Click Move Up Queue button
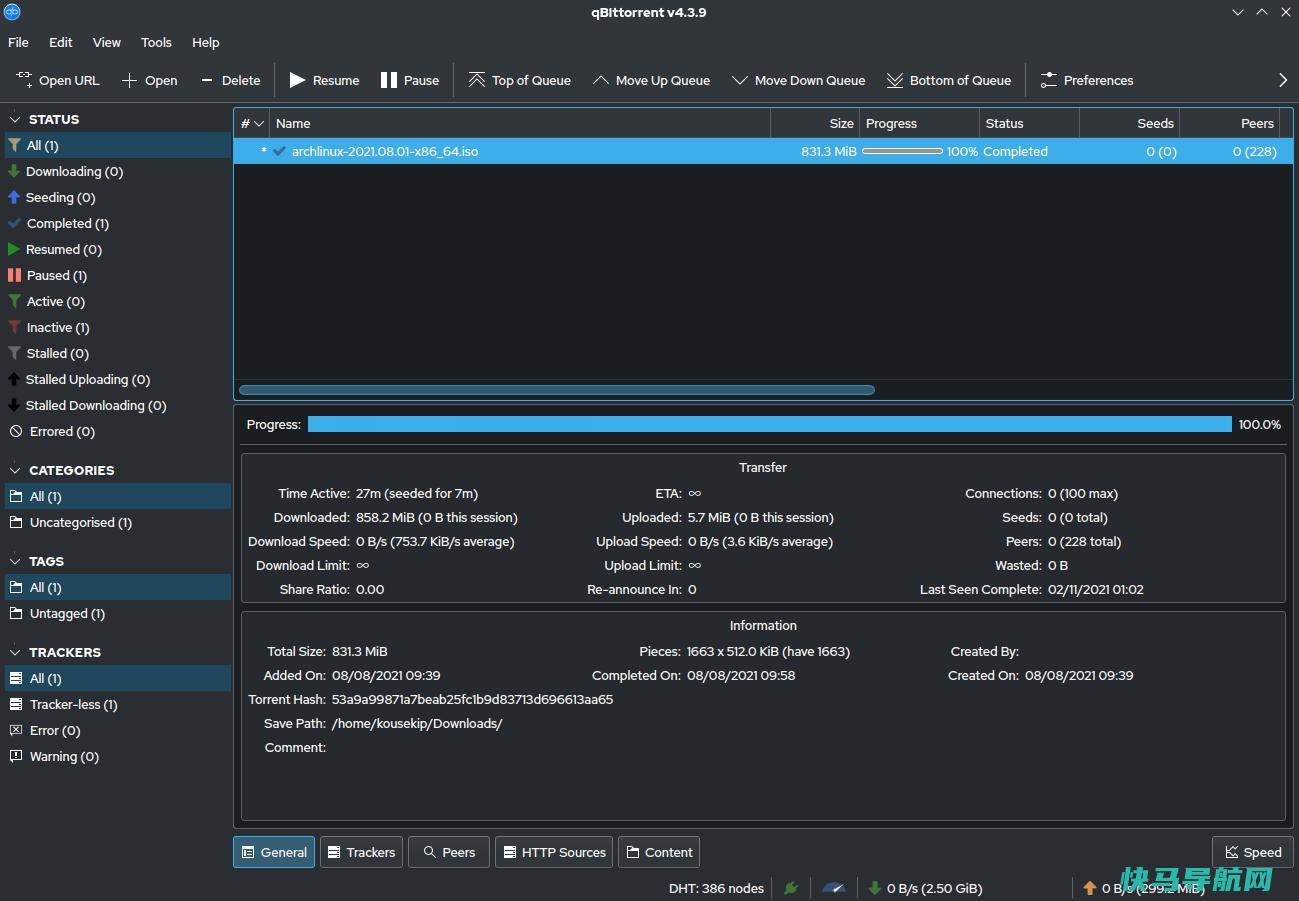Screen dimensions: 1299x901 pos(651,80)
